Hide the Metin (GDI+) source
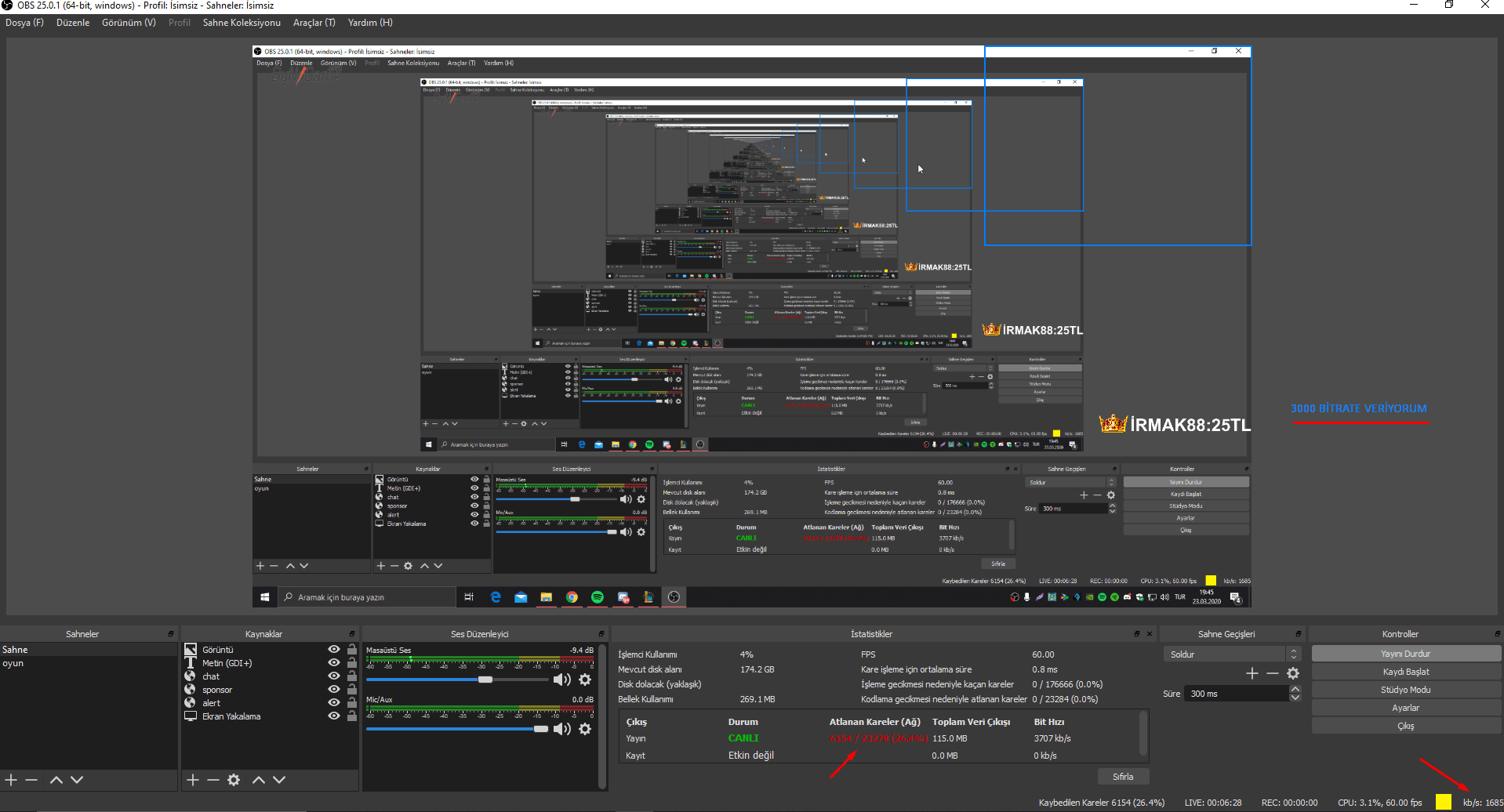 click(334, 663)
